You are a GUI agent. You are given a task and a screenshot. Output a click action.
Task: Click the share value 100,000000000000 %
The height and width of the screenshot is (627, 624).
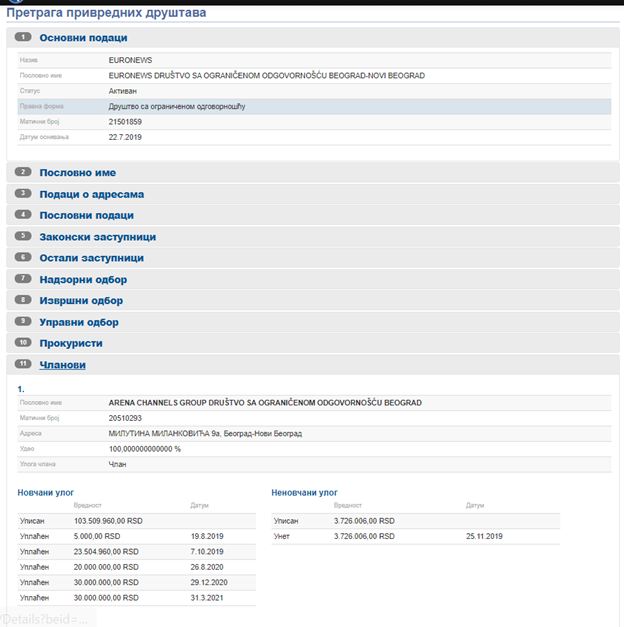point(145,449)
